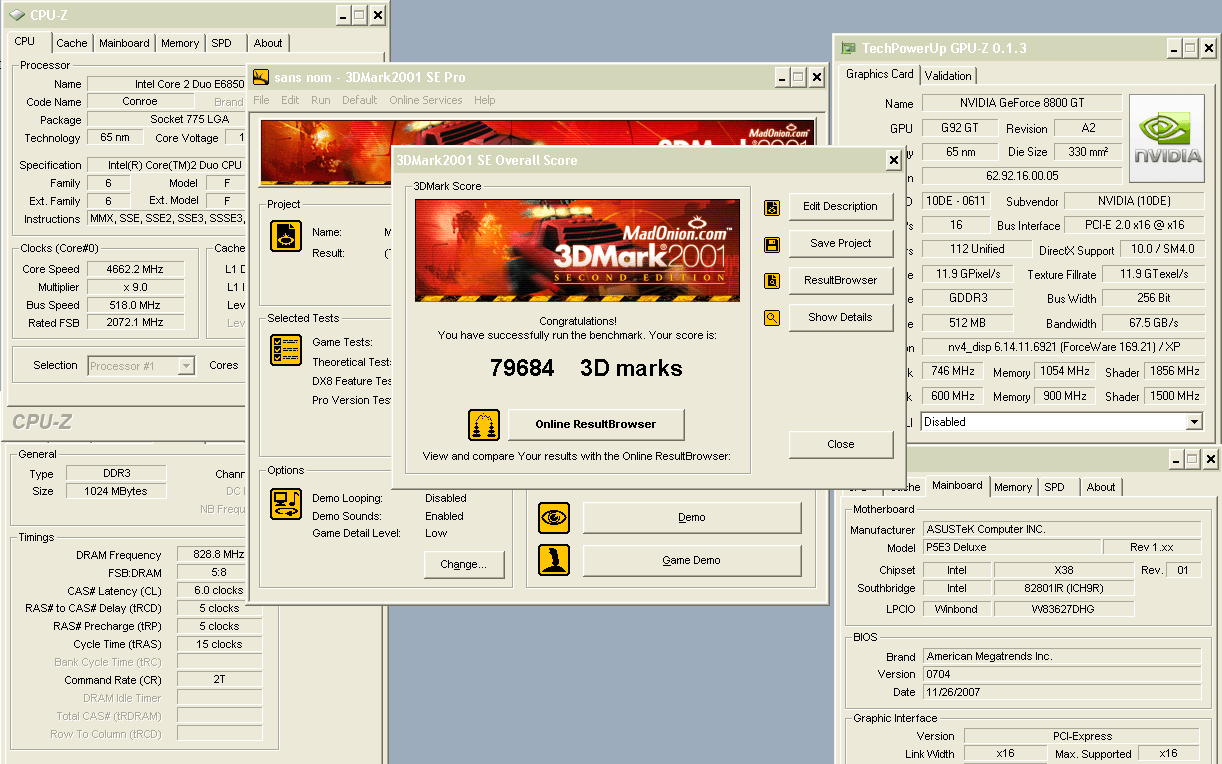Image resolution: width=1222 pixels, height=764 pixels.
Task: Click the 3DMark2001 banner in score dialog
Action: click(578, 250)
